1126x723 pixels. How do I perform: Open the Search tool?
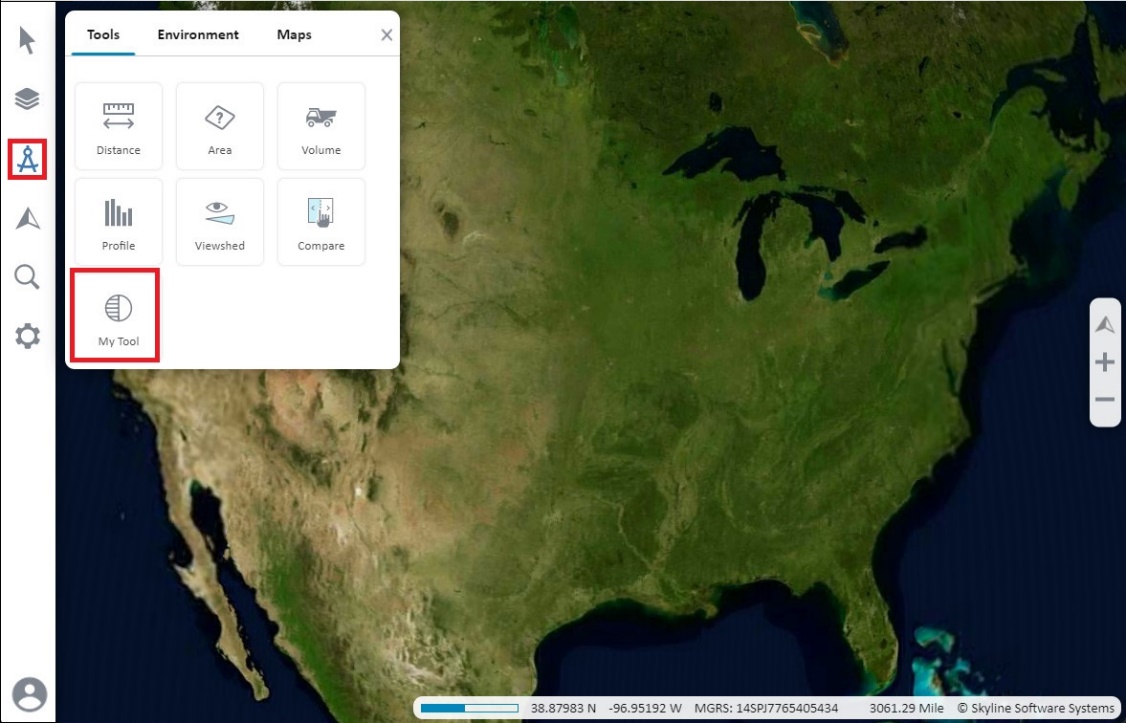click(27, 277)
